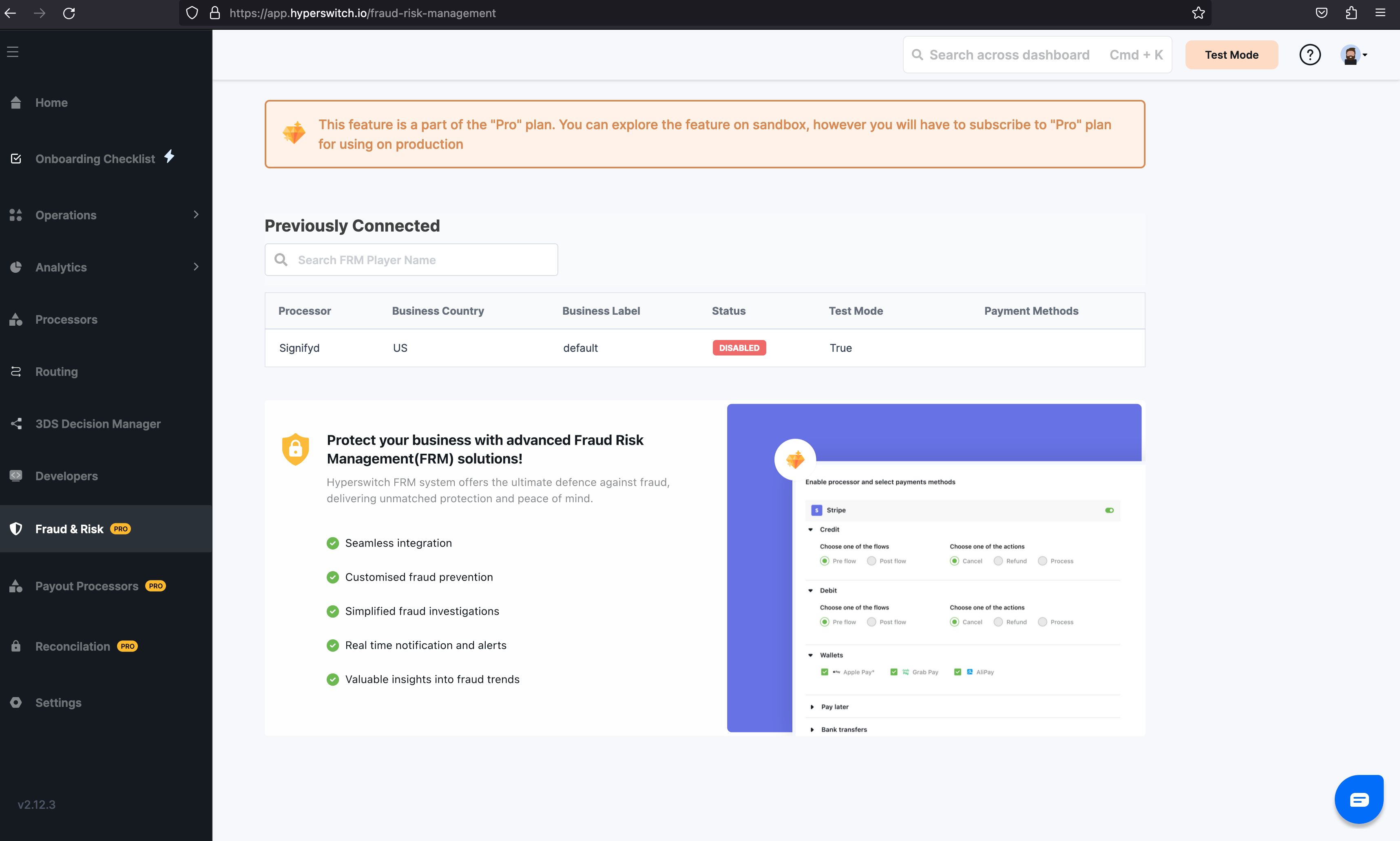This screenshot has height=841, width=1400.
Task: Click the DISABLED status badge
Action: tap(739, 348)
